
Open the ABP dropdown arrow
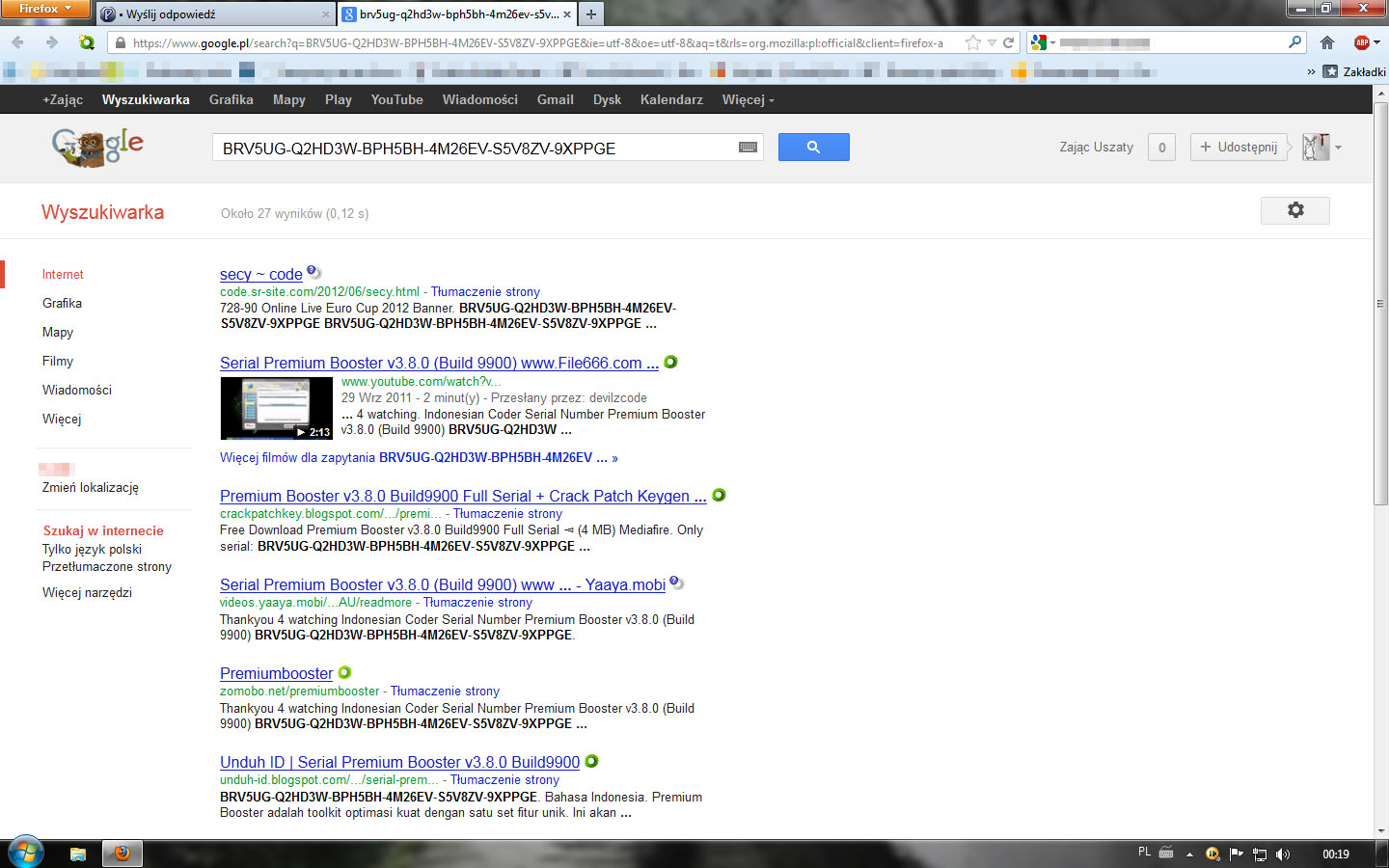tap(1376, 42)
